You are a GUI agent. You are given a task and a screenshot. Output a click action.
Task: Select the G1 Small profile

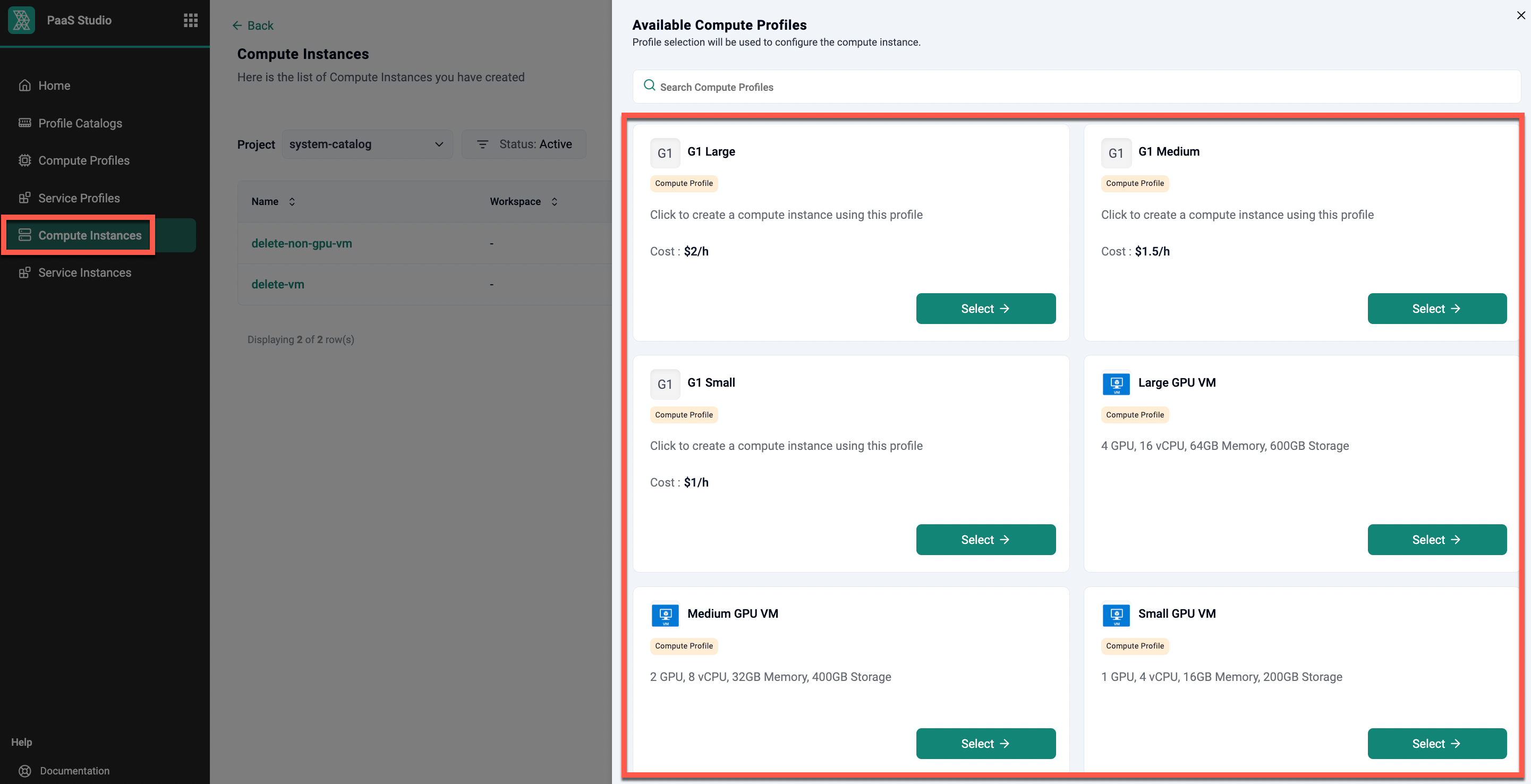point(985,540)
